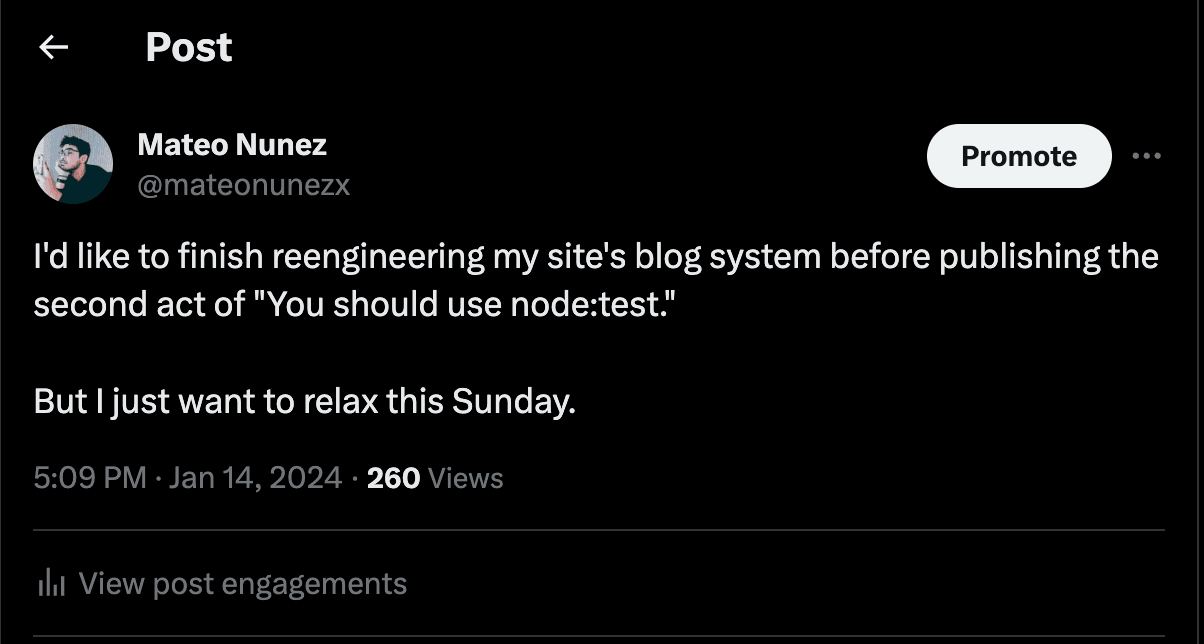Screen dimensions: 1204x644
Task: Select the Post header label
Action: (x=188, y=46)
